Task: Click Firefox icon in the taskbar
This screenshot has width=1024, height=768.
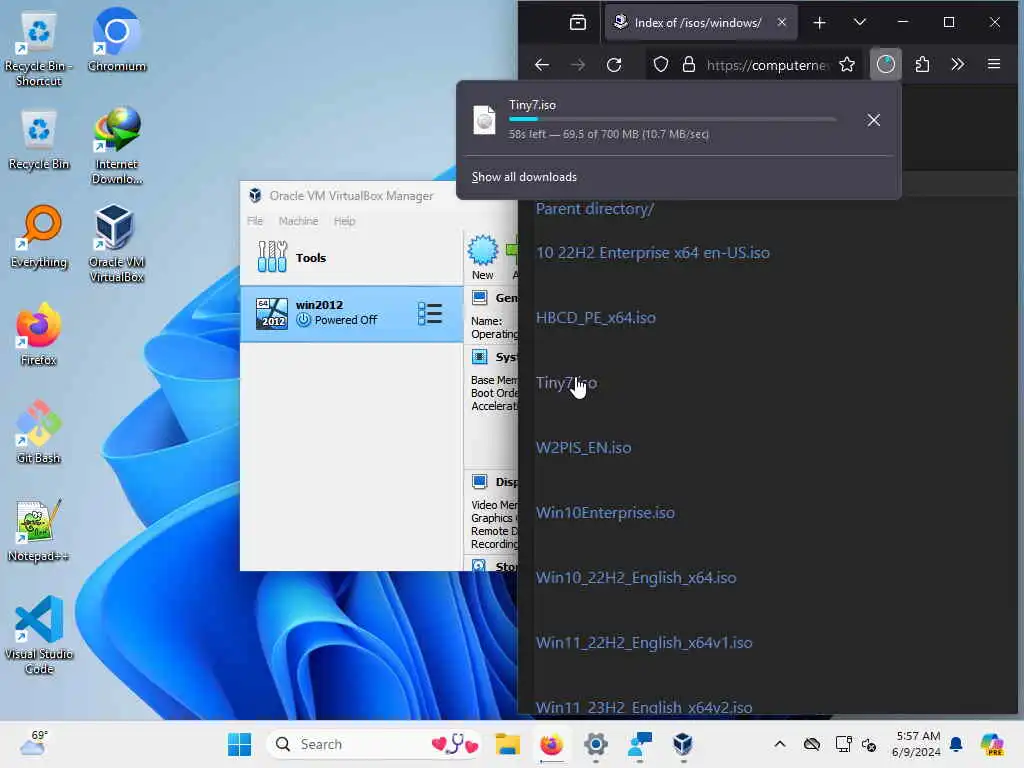Action: point(552,744)
